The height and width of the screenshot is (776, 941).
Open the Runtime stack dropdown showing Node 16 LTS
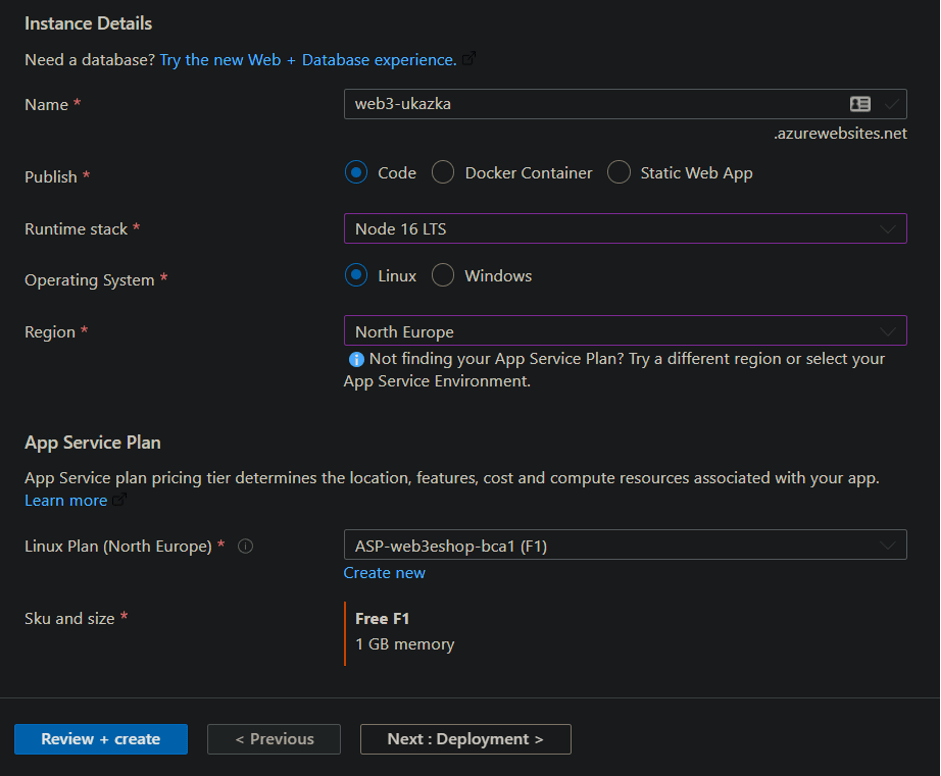pyautogui.click(x=625, y=229)
